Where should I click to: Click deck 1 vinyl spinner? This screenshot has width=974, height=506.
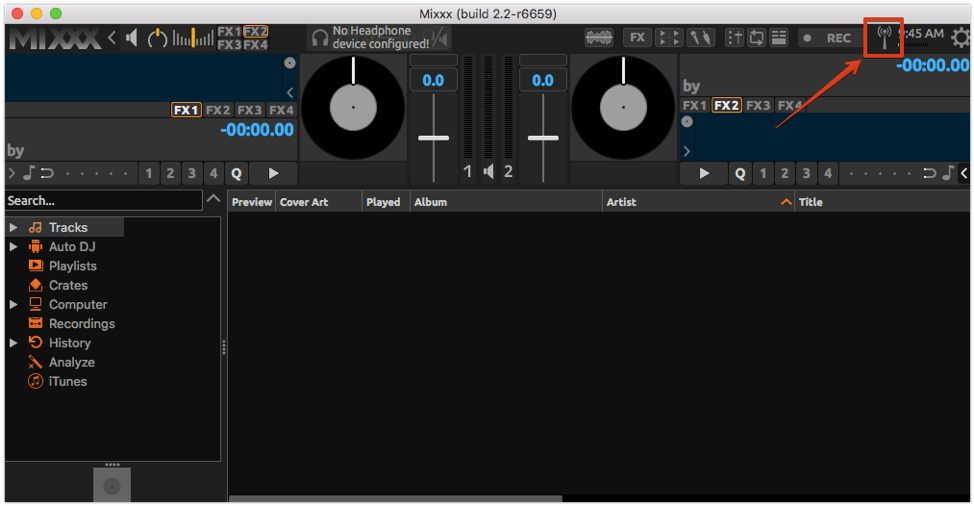click(x=353, y=107)
